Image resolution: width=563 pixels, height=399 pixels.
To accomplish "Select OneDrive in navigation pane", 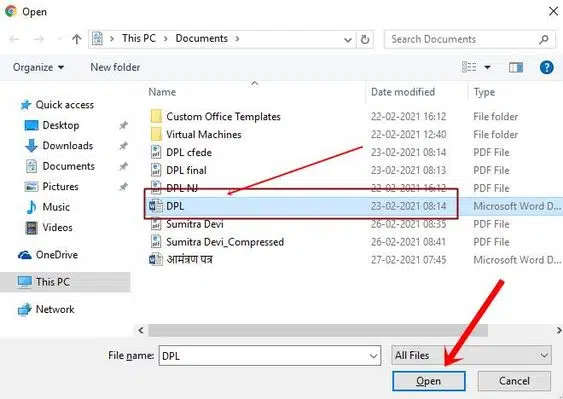I will click(x=48, y=255).
